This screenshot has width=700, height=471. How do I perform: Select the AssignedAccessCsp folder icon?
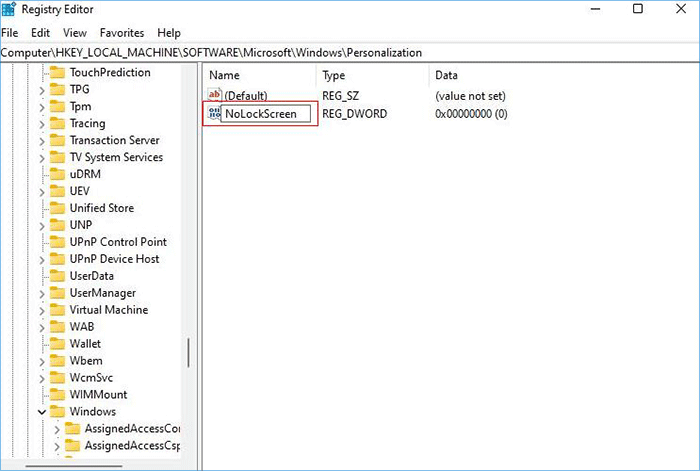click(72, 445)
